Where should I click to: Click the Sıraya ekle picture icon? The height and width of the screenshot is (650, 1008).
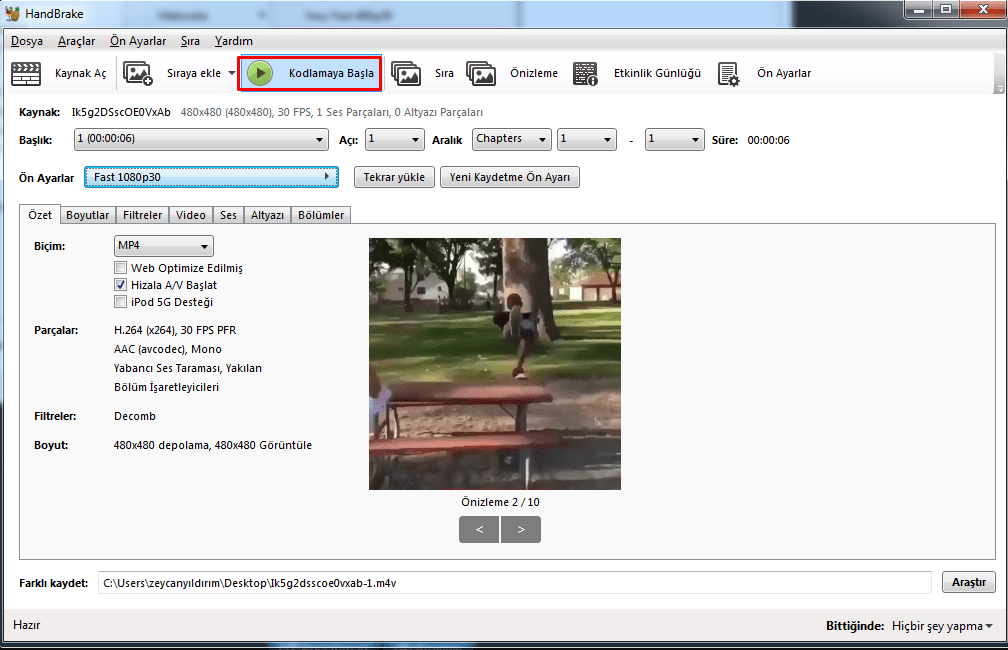point(138,73)
